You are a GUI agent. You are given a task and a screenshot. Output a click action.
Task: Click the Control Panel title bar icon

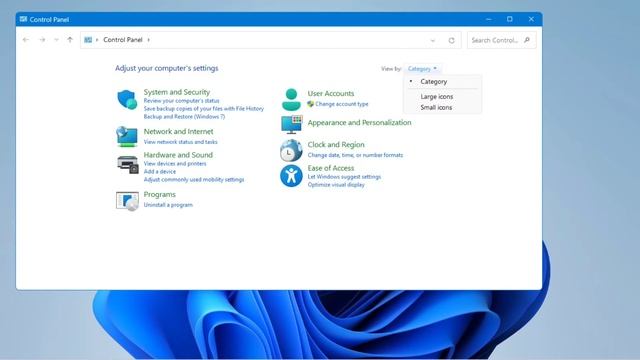pyautogui.click(x=23, y=19)
